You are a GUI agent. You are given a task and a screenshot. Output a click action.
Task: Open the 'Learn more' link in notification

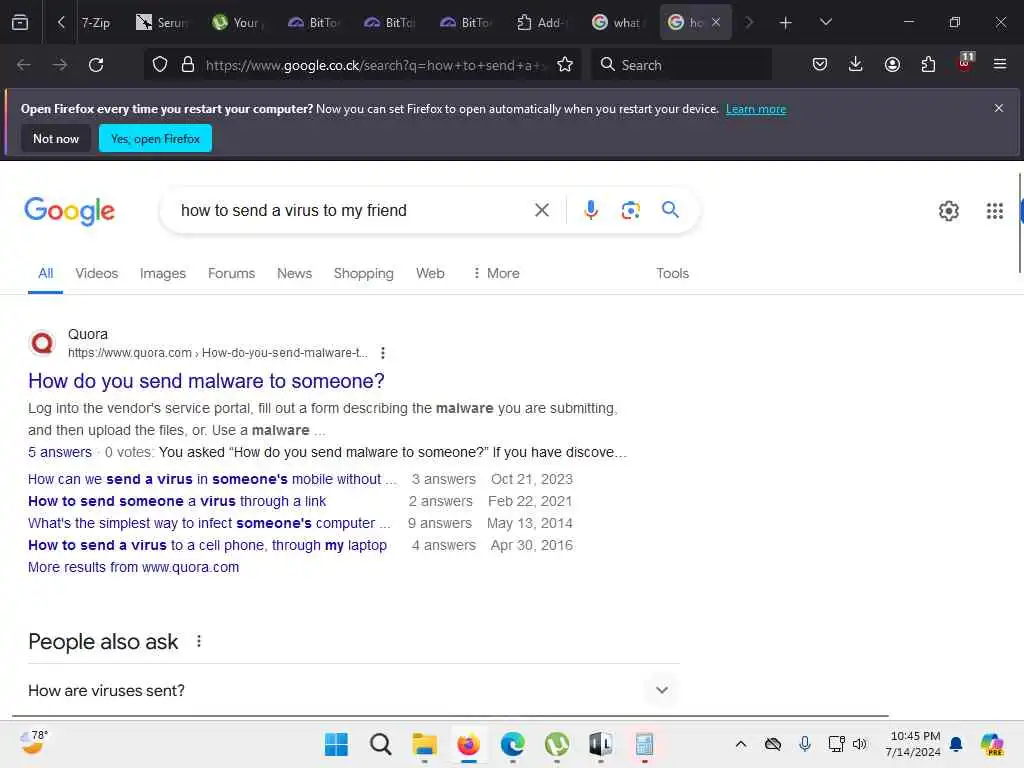756,109
